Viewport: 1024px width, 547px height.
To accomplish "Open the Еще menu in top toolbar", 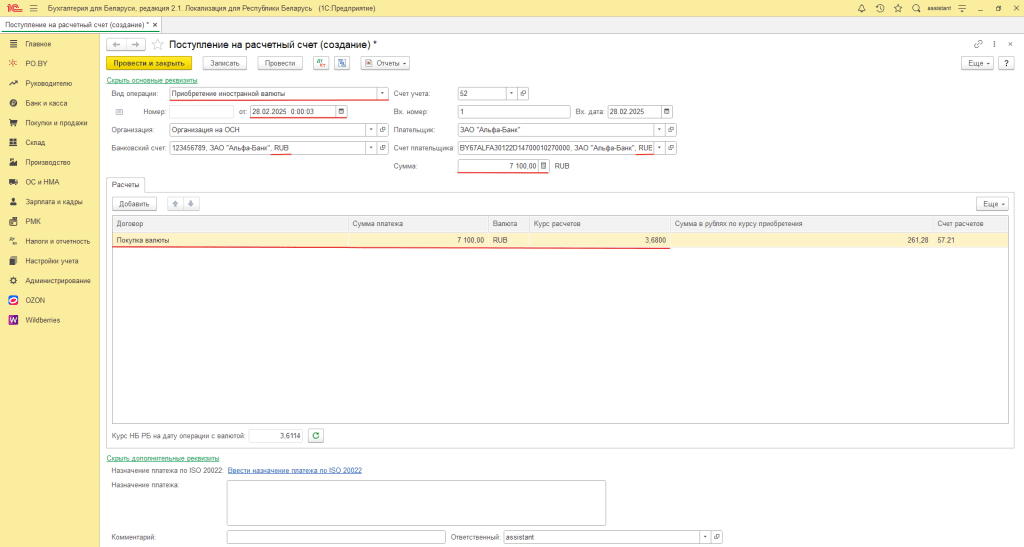I will pos(977,63).
